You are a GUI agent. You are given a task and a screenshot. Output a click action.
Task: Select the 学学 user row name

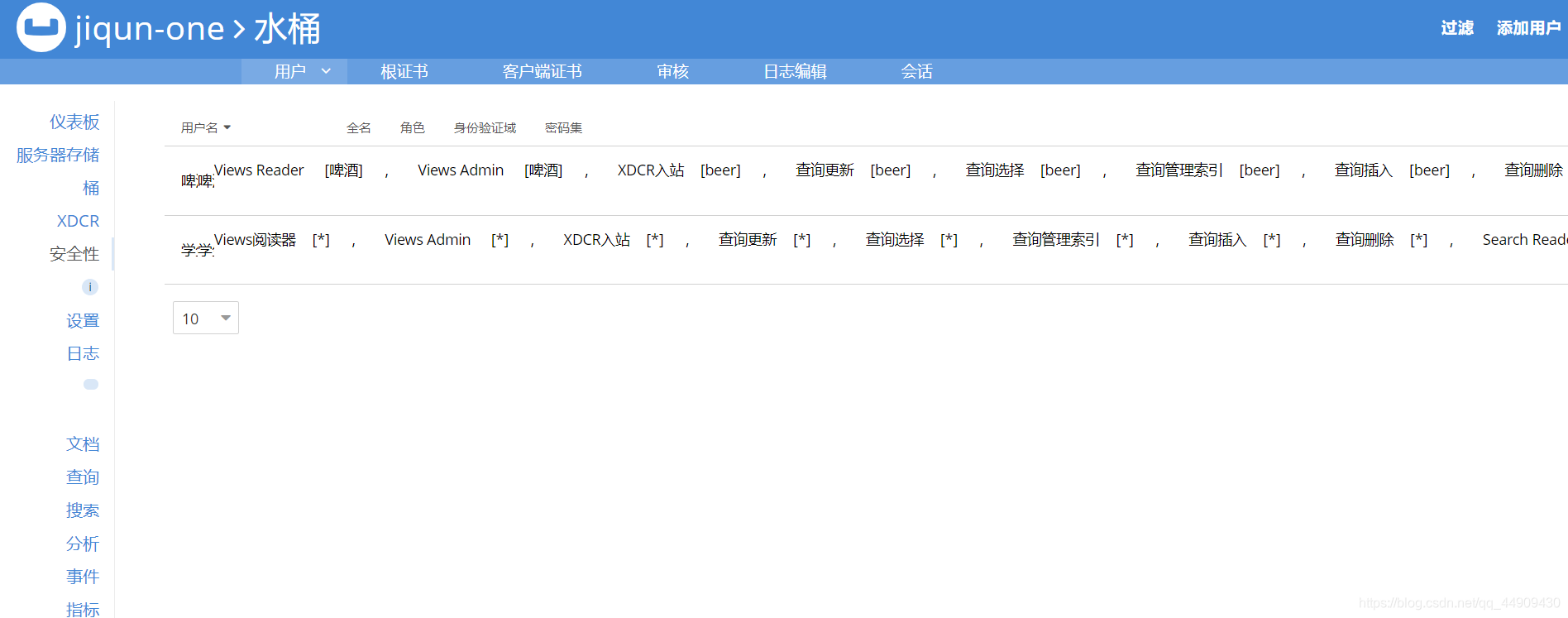[198, 250]
